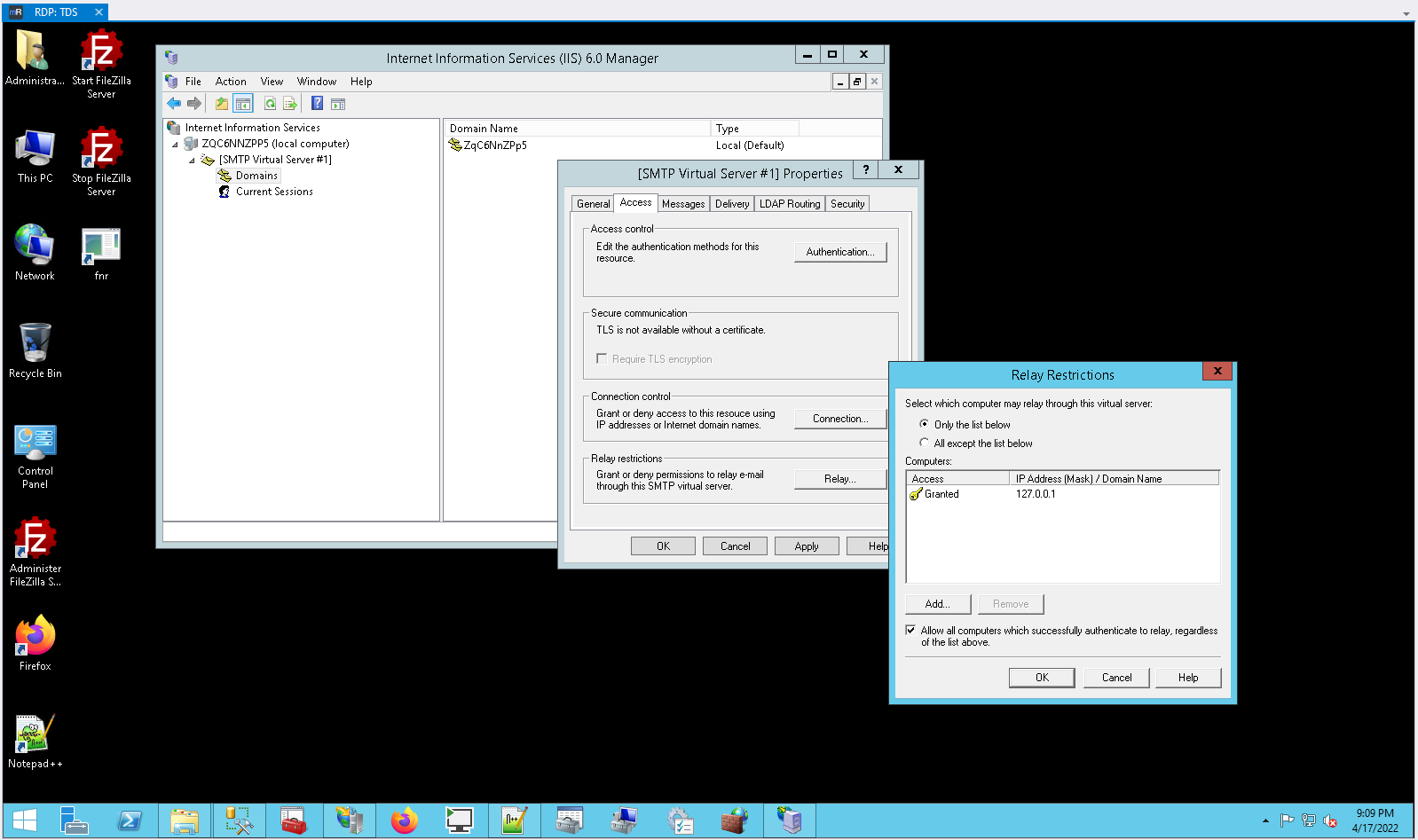
Task: Click the Firefox taskbar icon
Action: [405, 820]
